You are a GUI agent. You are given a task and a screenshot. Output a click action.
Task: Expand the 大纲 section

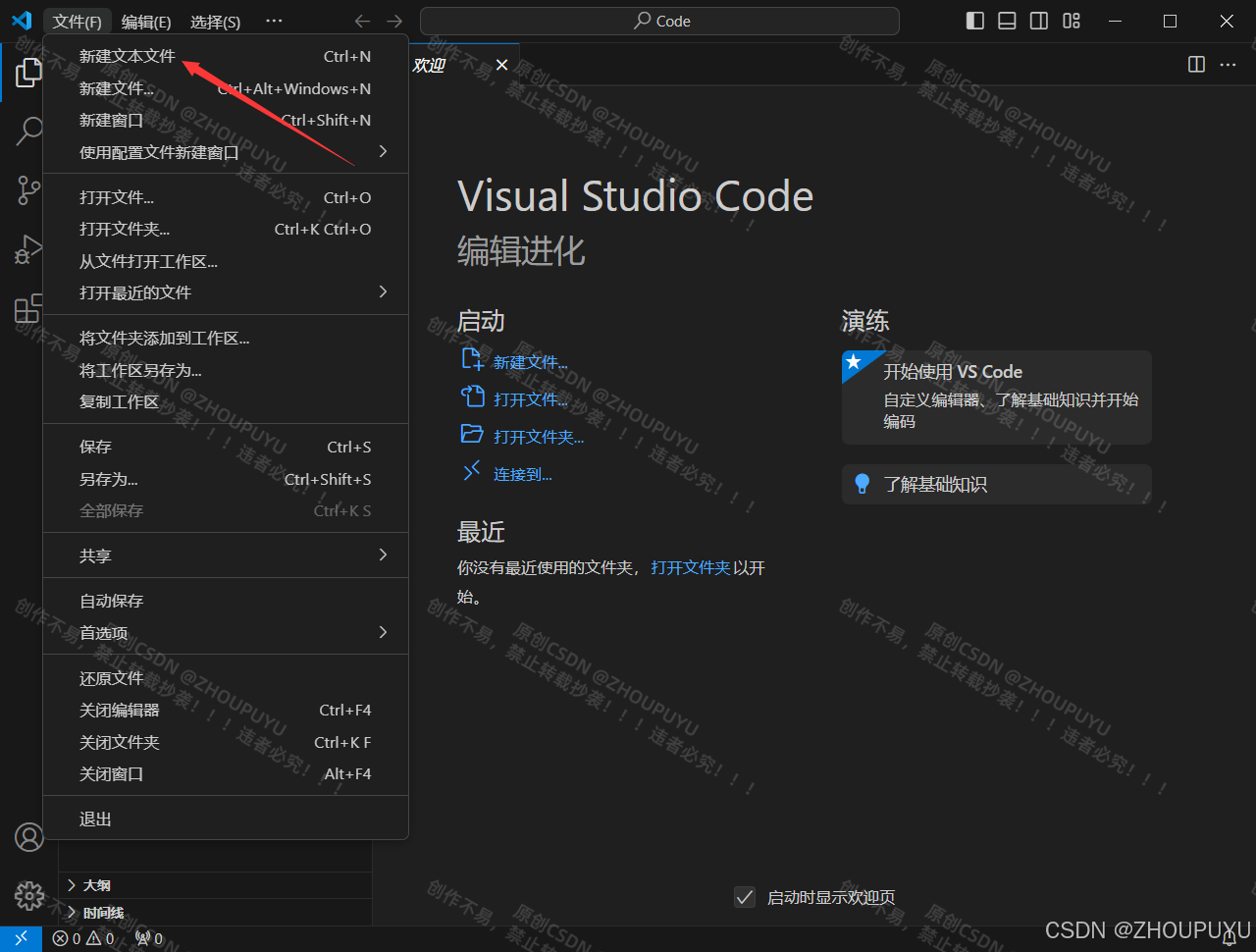click(215, 885)
